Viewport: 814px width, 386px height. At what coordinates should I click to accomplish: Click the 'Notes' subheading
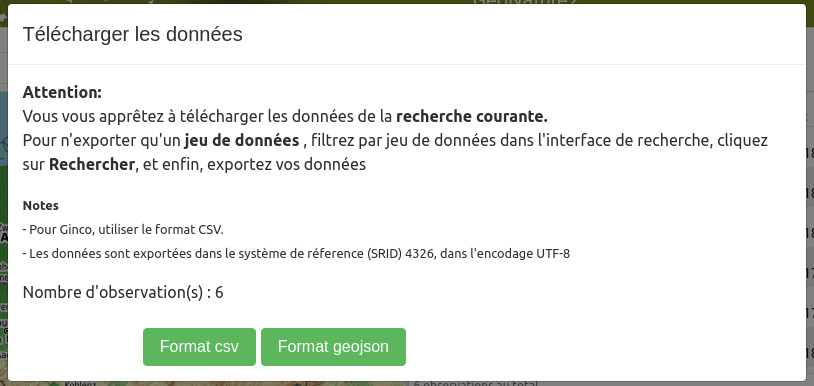click(40, 205)
